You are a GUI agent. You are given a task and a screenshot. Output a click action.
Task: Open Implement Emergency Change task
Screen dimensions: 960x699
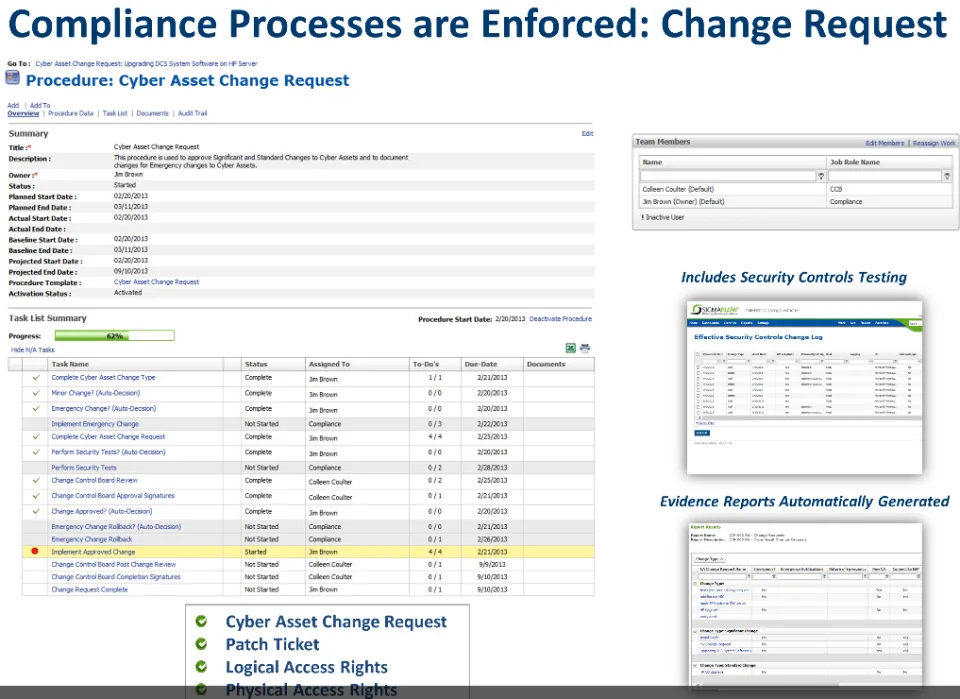pyautogui.click(x=95, y=424)
